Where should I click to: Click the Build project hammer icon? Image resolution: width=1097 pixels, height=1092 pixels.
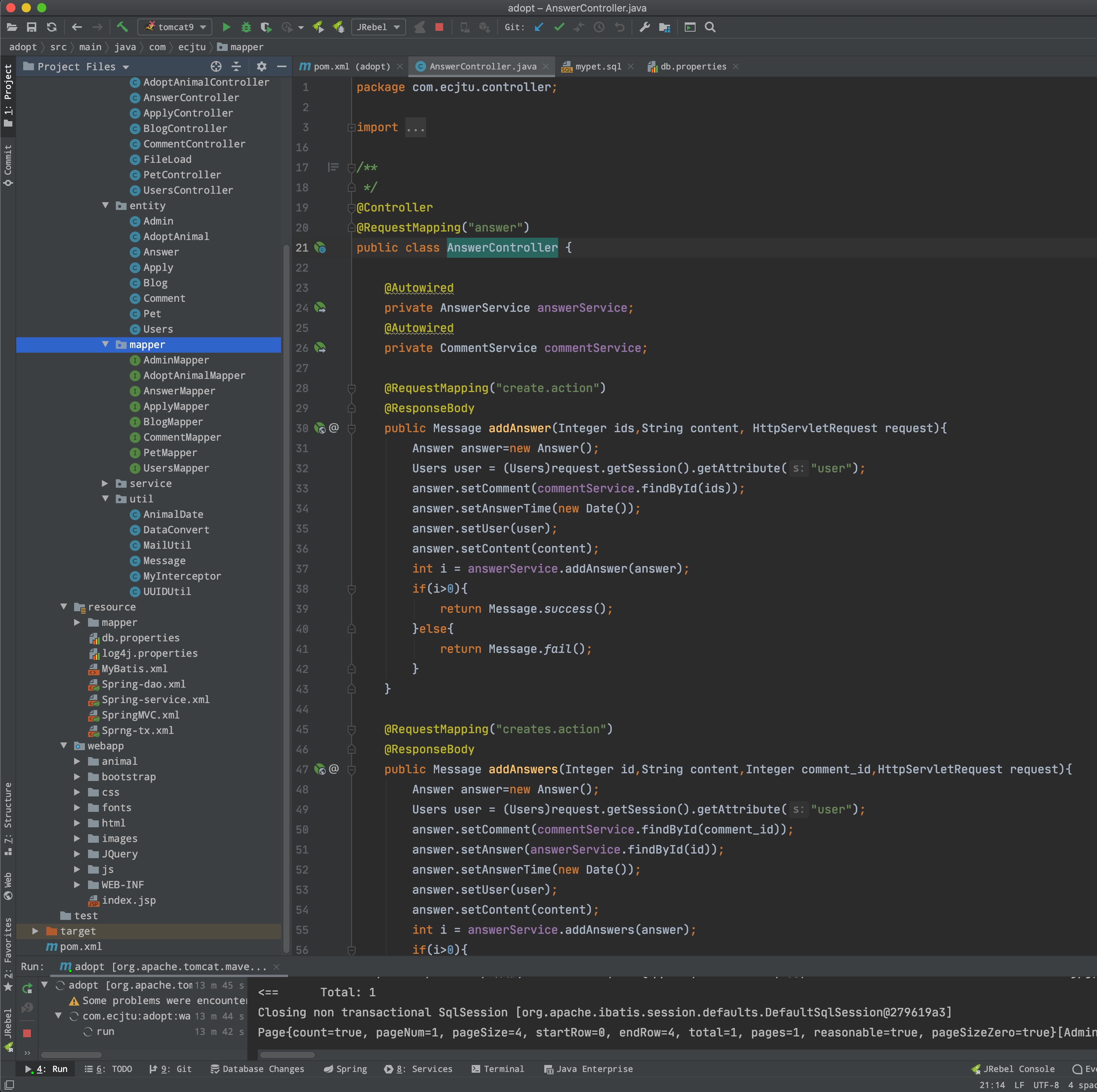pos(122,27)
